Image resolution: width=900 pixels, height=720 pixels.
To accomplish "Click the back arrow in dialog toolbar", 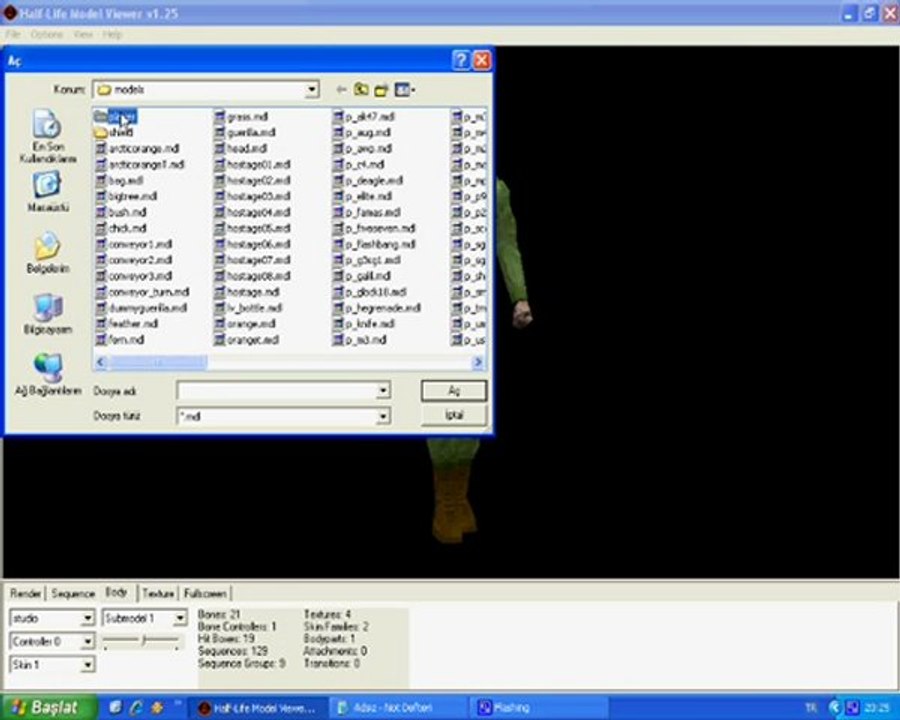I will click(x=341, y=90).
